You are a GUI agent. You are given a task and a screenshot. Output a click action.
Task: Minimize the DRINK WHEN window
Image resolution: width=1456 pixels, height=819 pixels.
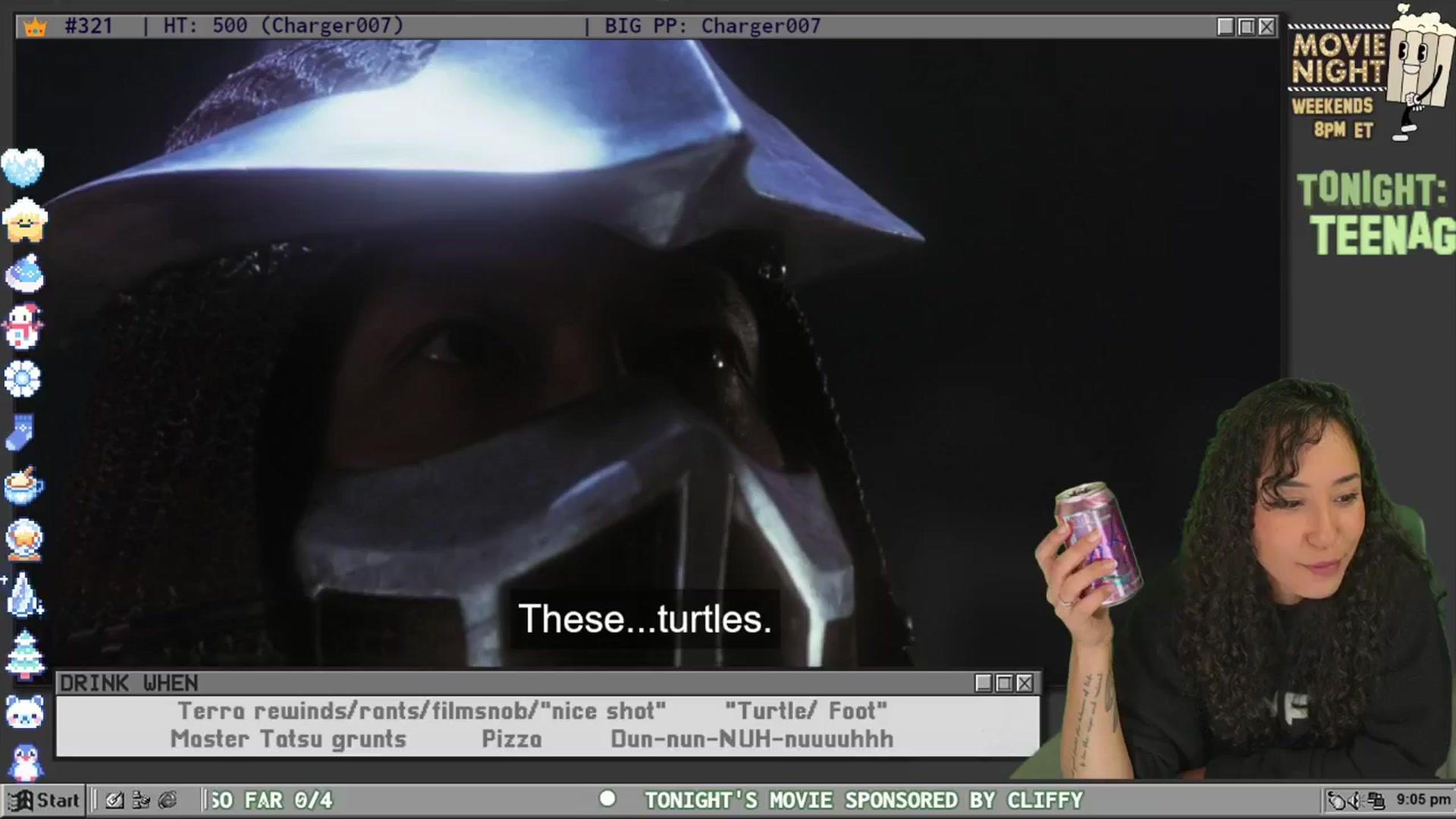pos(984,683)
